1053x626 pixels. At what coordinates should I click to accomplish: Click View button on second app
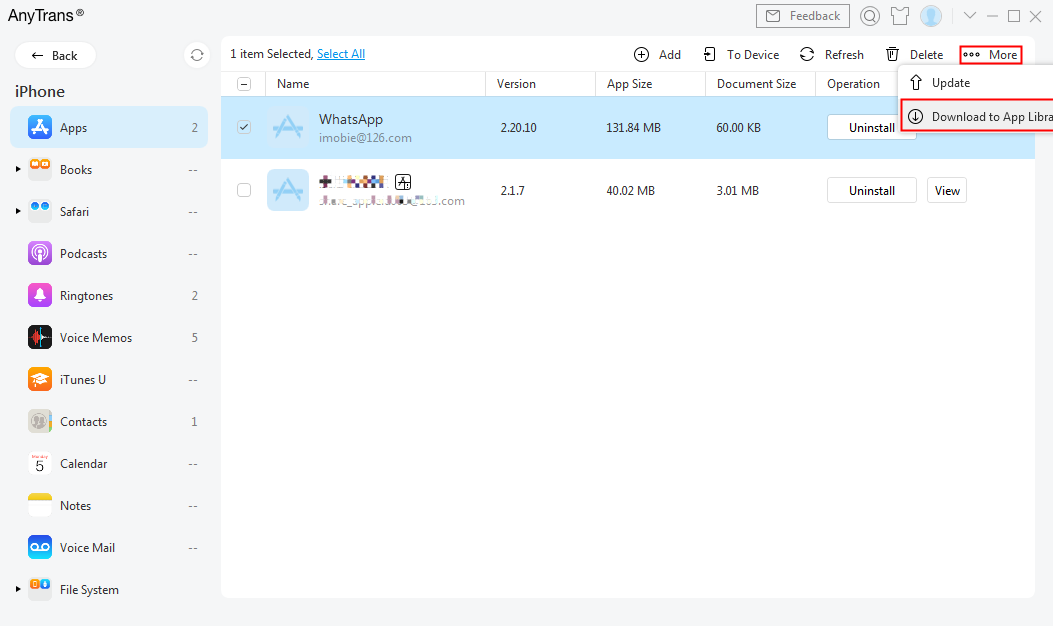coord(947,190)
